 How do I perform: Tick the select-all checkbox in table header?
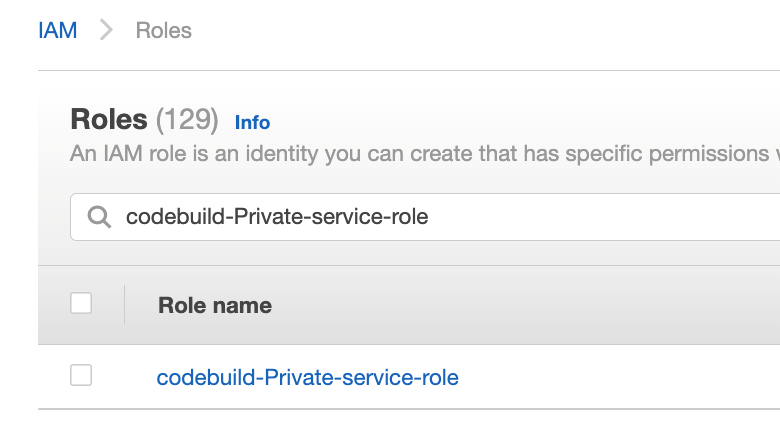[81, 303]
